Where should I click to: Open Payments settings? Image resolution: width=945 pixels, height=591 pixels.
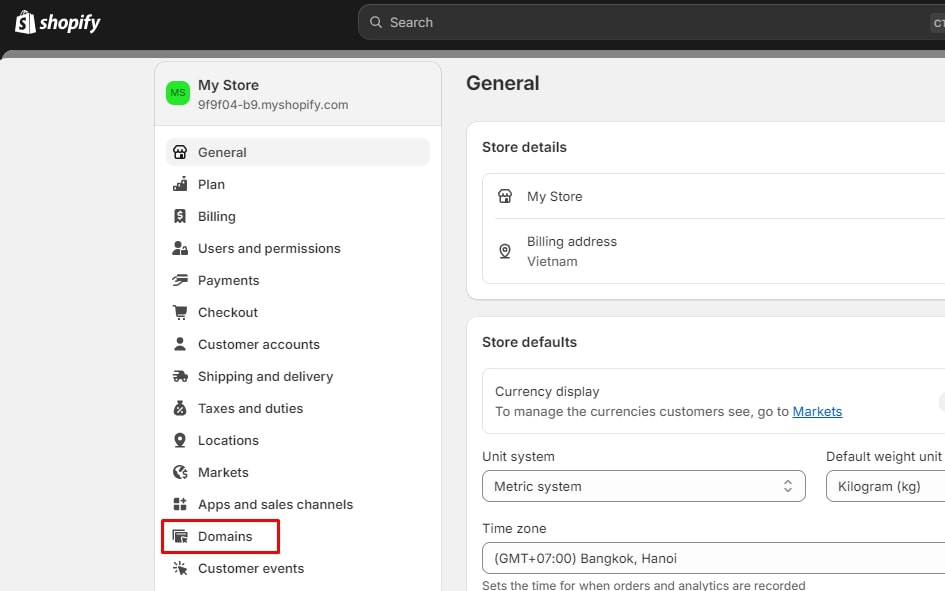tap(298, 280)
